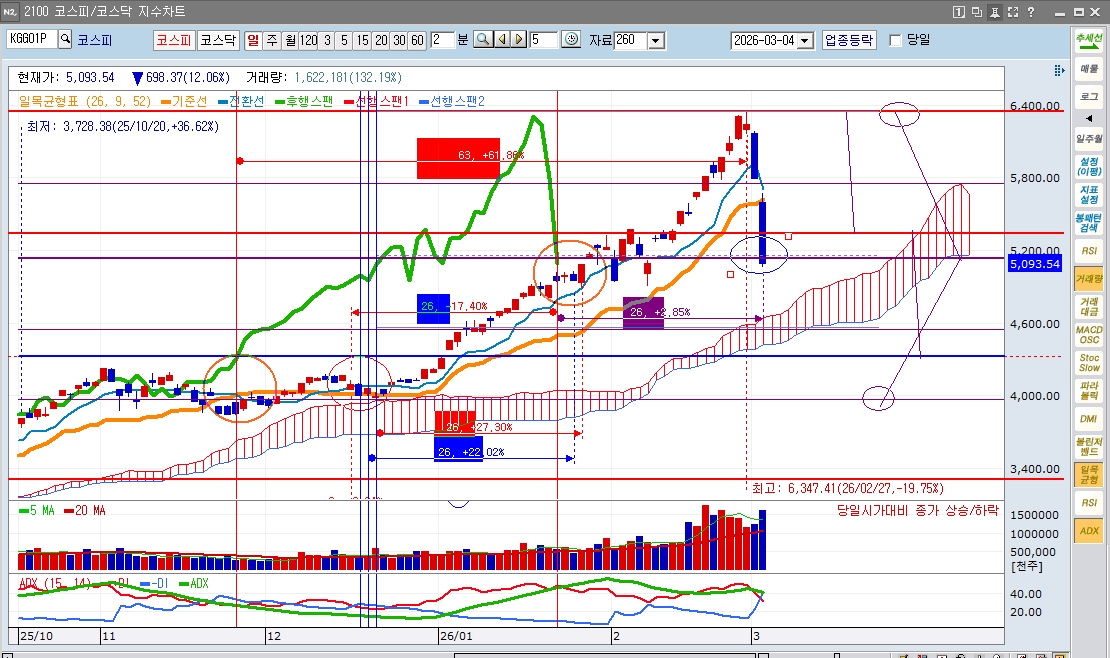Click the fullscreen expand icon in title bar
This screenshot has width=1110, height=658.
click(1012, 12)
